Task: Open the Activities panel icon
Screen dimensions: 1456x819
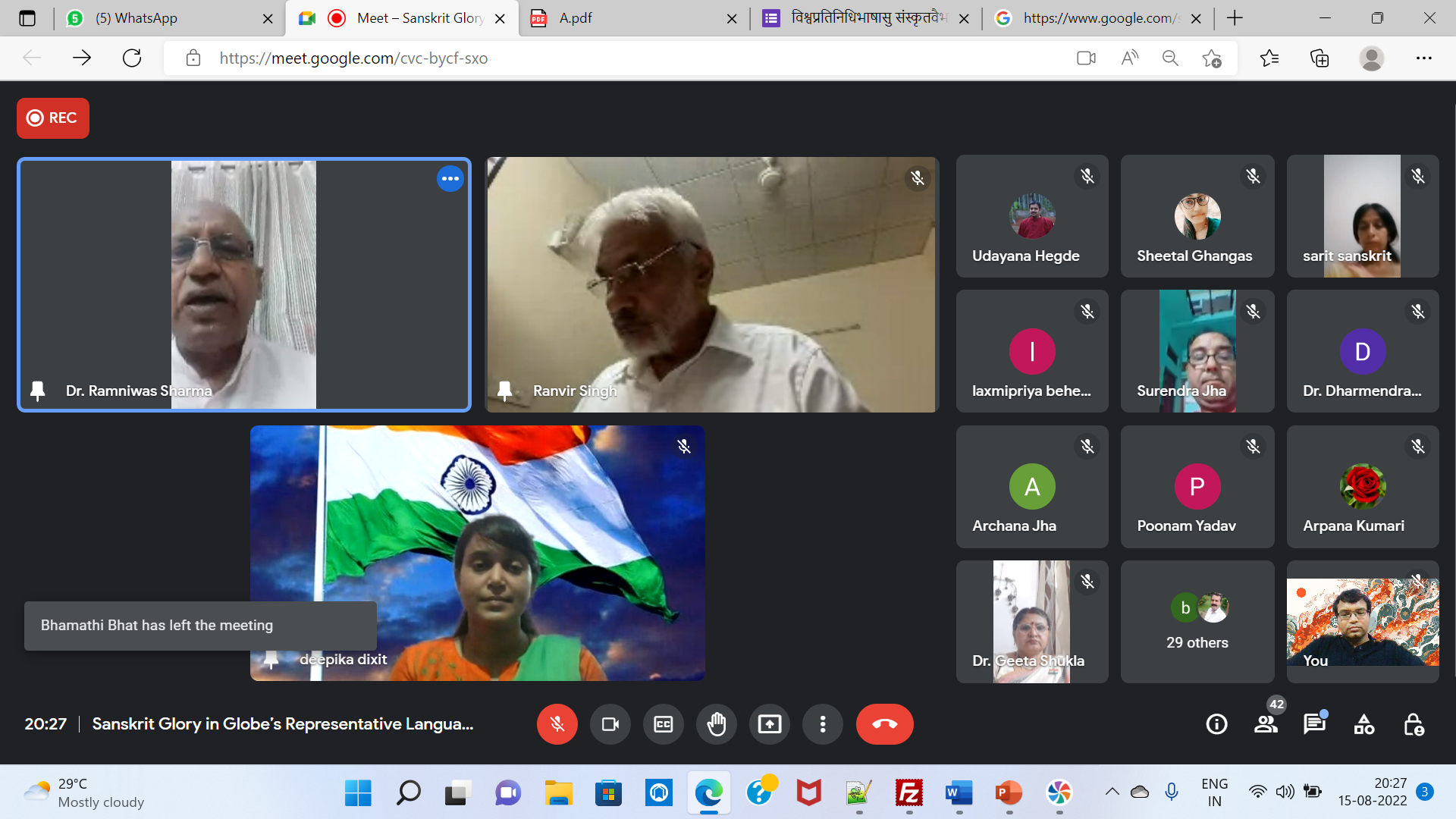Action: (1363, 724)
